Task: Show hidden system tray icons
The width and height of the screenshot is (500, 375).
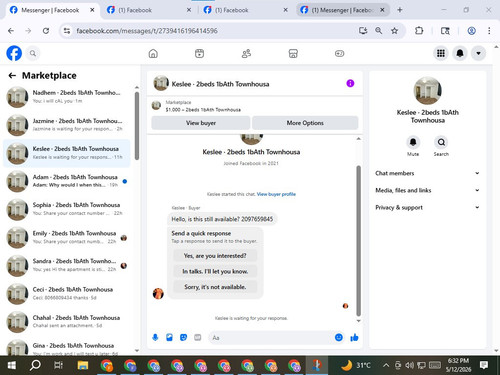Action: click(x=386, y=365)
